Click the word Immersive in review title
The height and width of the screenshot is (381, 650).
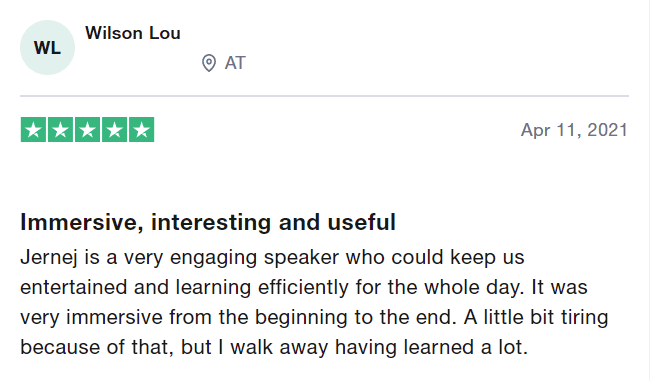(82, 223)
